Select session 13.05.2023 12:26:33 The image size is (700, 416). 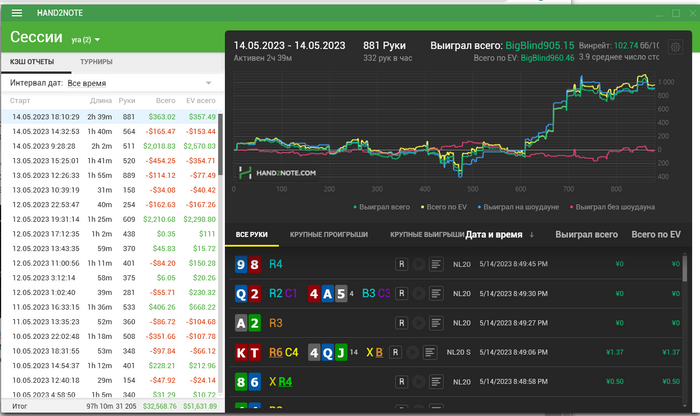(110, 175)
